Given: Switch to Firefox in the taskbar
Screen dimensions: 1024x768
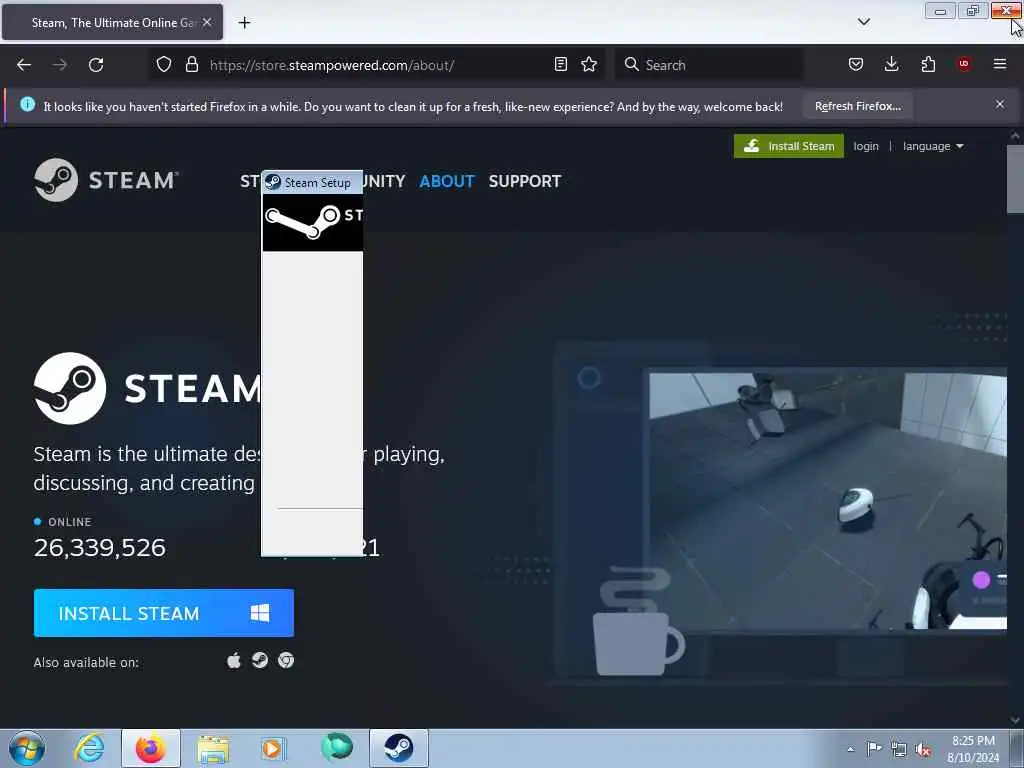Looking at the screenshot, I should pos(151,748).
